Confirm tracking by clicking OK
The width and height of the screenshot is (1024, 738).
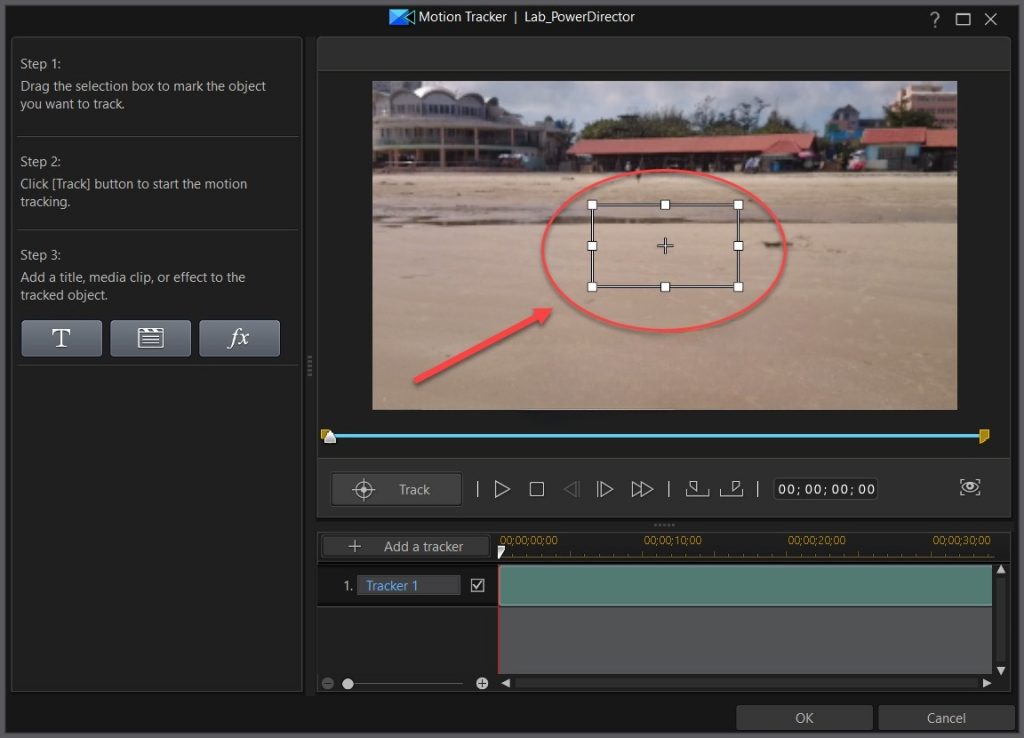click(x=804, y=717)
